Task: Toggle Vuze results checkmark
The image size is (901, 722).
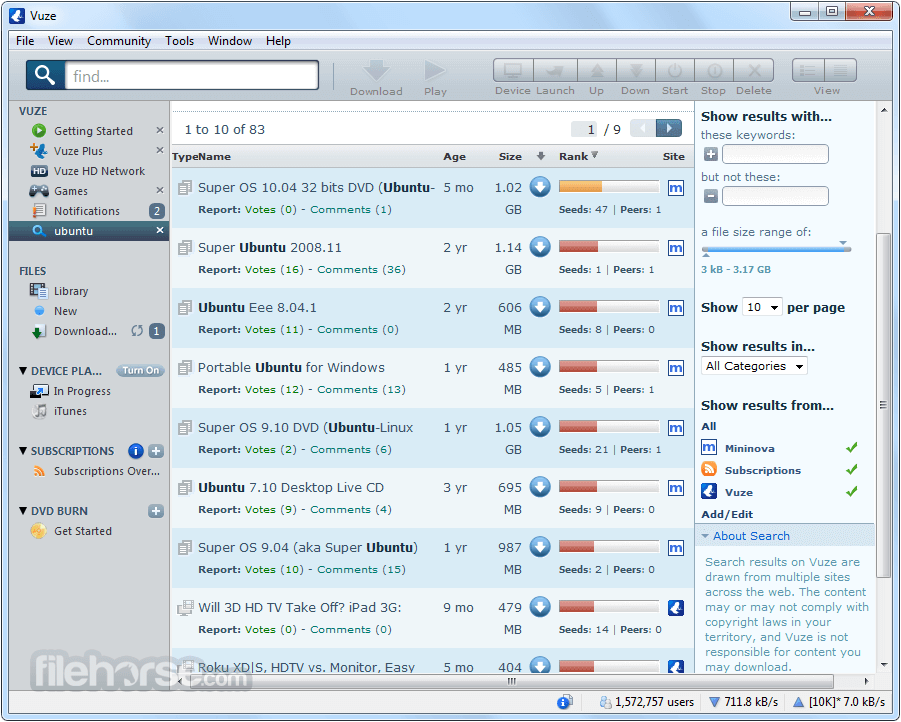Action: [852, 491]
